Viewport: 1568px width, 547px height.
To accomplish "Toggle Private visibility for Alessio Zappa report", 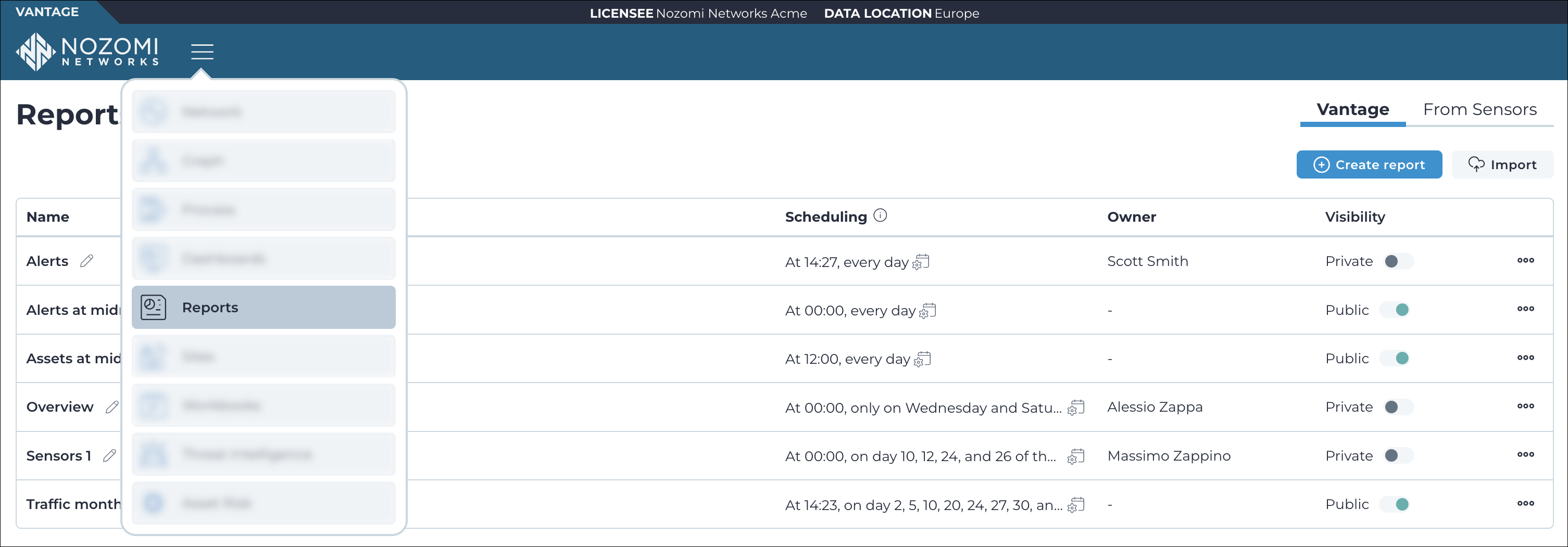I will click(1398, 407).
